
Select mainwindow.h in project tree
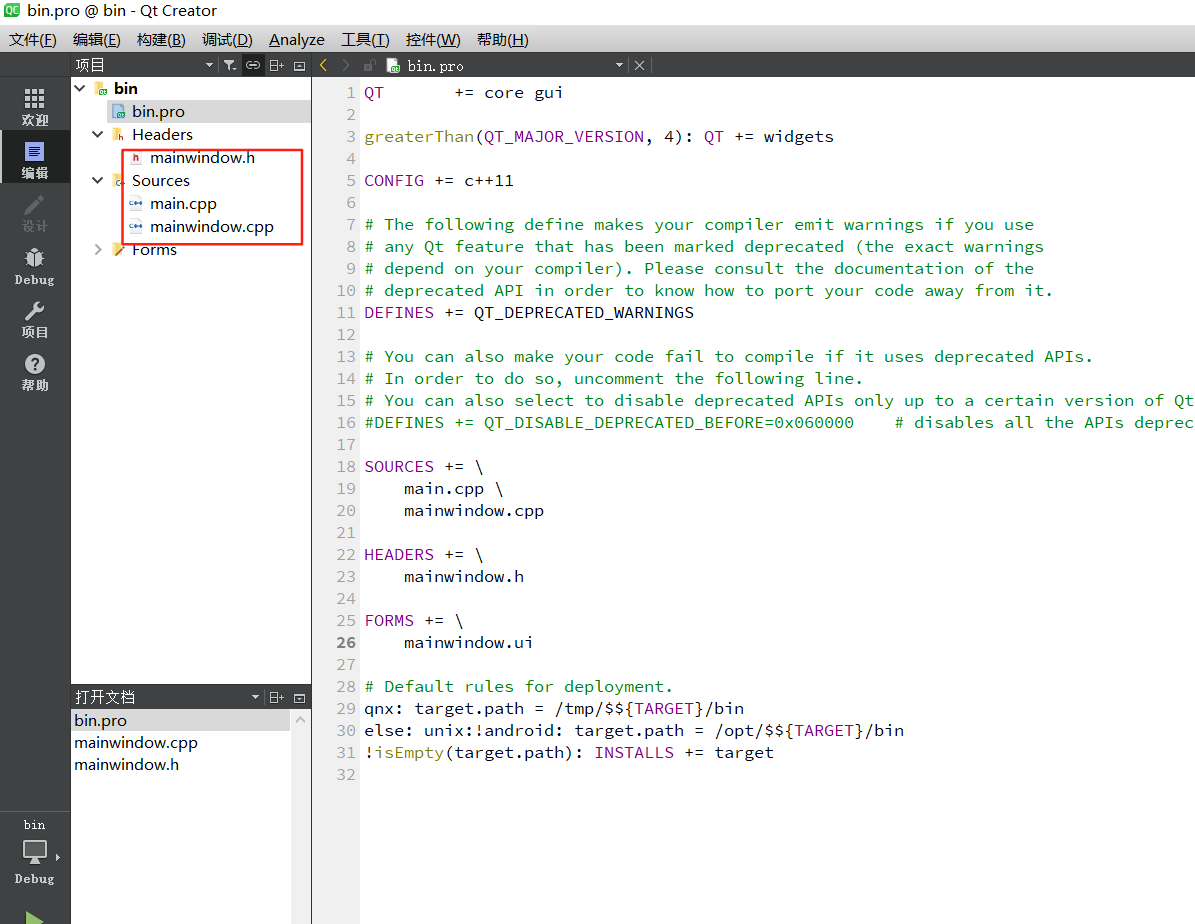[x=202, y=158]
